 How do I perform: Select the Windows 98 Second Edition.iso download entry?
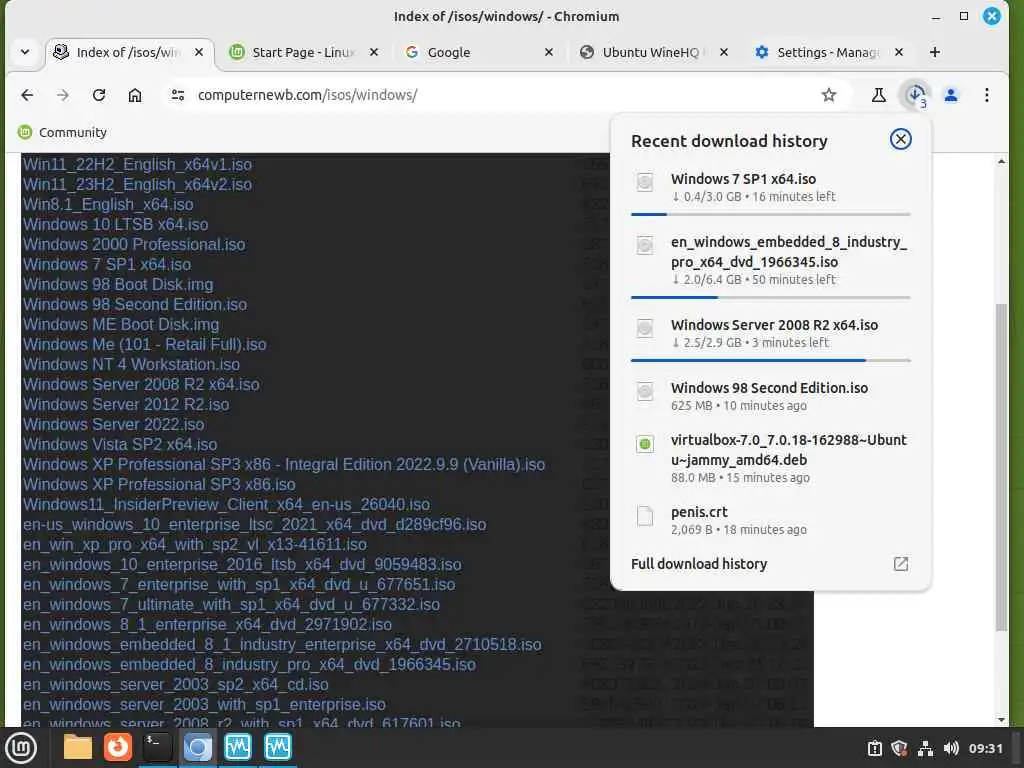pyautogui.click(x=771, y=396)
